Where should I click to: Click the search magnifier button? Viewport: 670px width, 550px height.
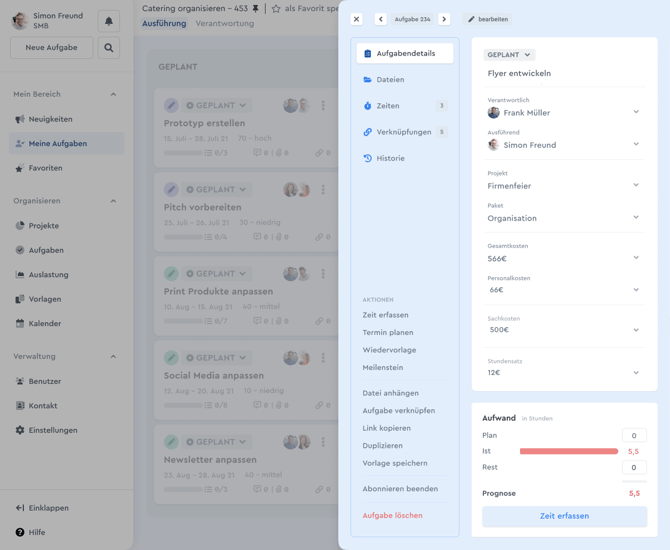109,48
